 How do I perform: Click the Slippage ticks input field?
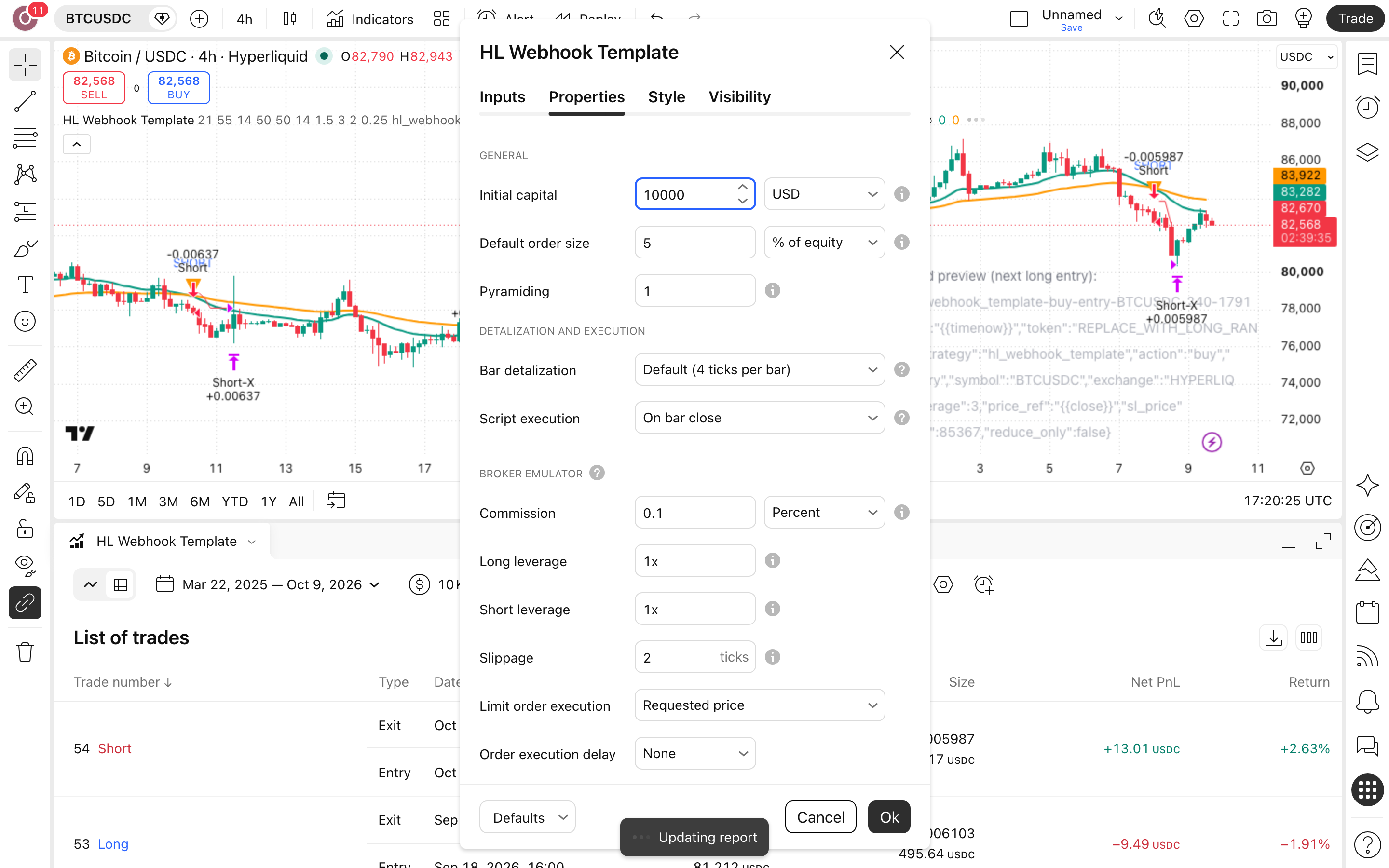695,657
